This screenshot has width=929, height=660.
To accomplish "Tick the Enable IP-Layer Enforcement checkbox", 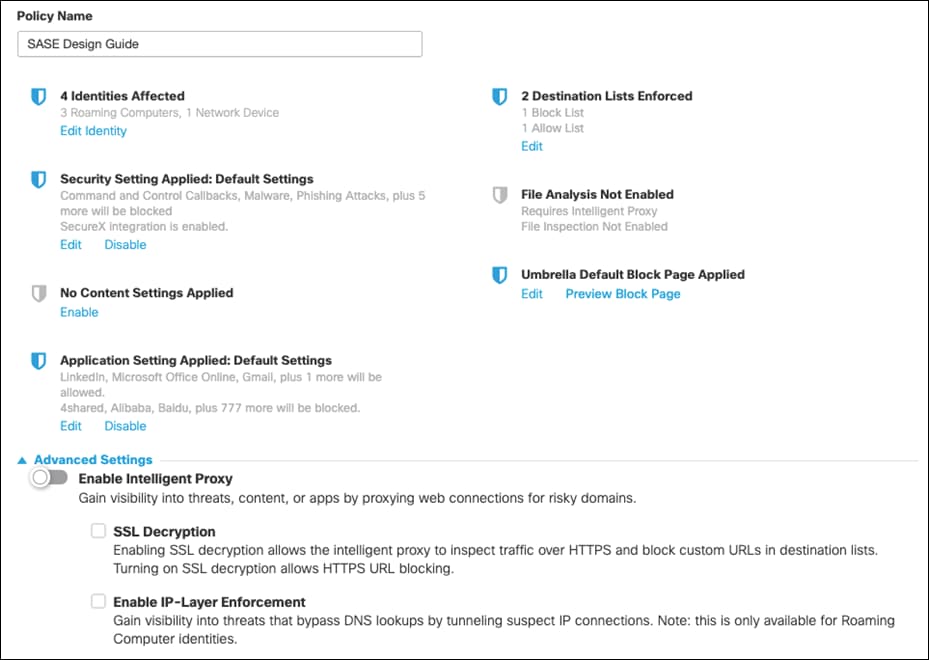I will 98,601.
